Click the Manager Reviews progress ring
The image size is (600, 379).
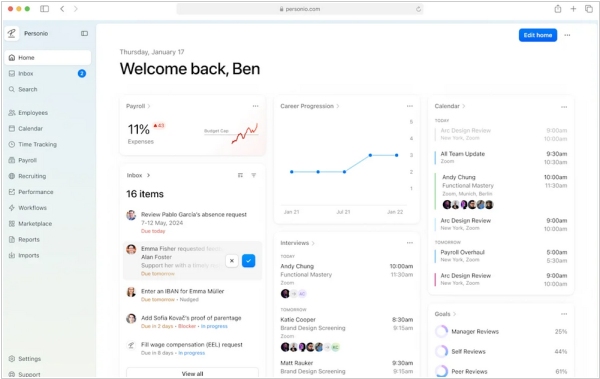pos(441,331)
